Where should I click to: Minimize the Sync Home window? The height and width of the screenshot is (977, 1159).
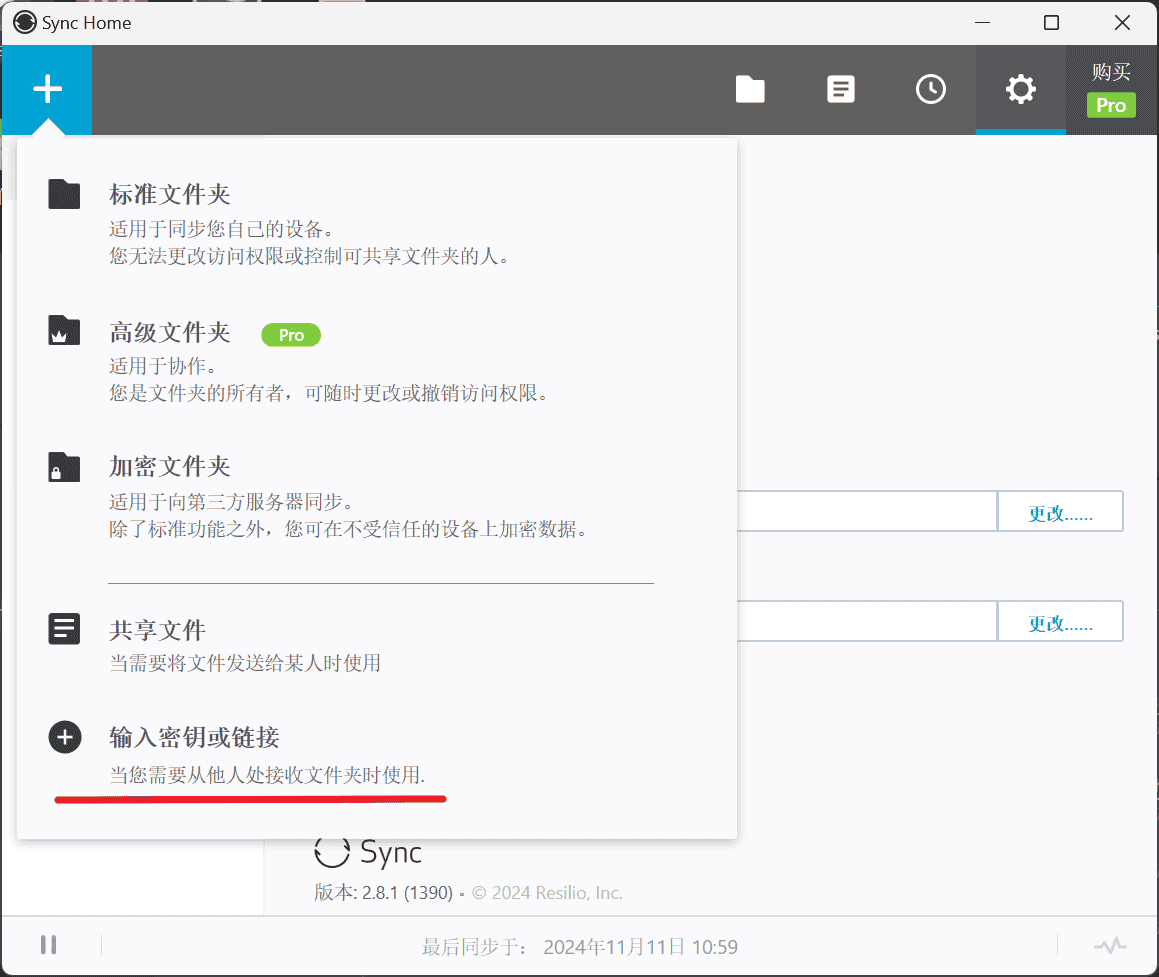click(982, 23)
